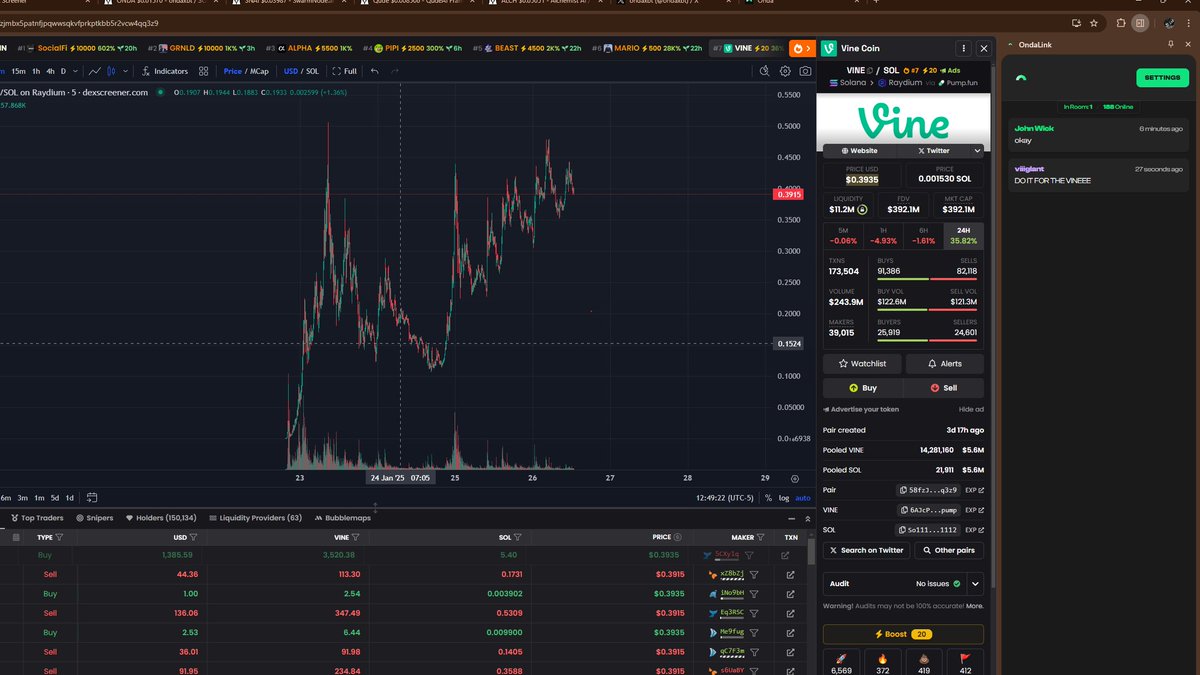Expand more social links chevron
This screenshot has height=675, width=1200.
pos(977,151)
